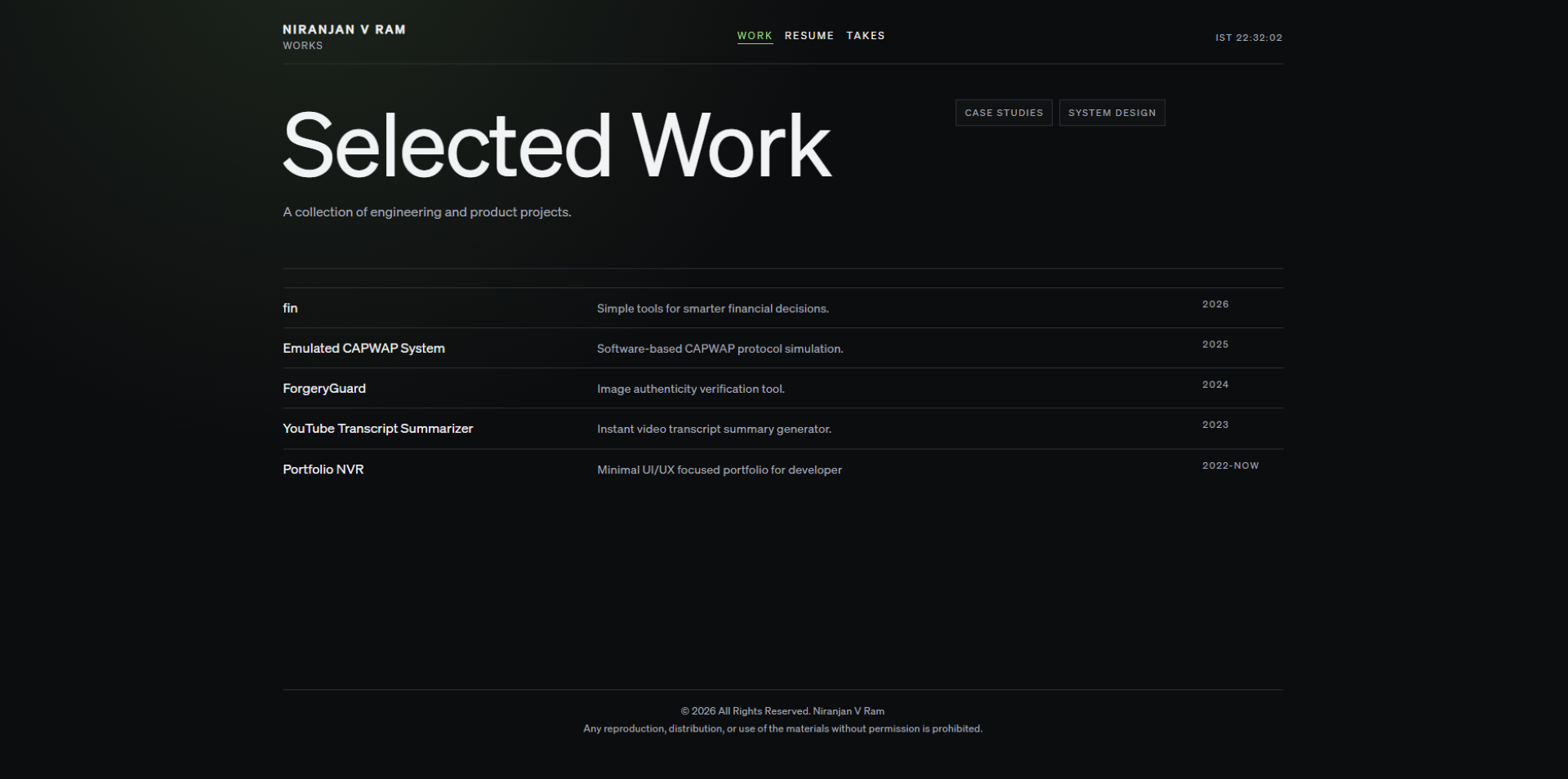The height and width of the screenshot is (779, 1568).
Task: Filter projects by SYSTEM DESIGN
Action: click(1111, 113)
